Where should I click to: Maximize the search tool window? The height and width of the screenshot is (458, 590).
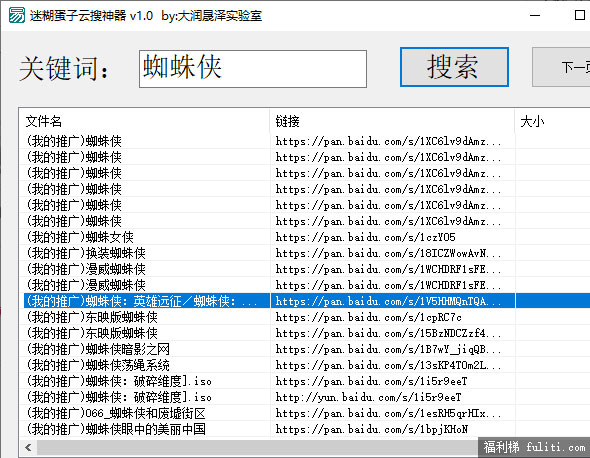point(579,15)
